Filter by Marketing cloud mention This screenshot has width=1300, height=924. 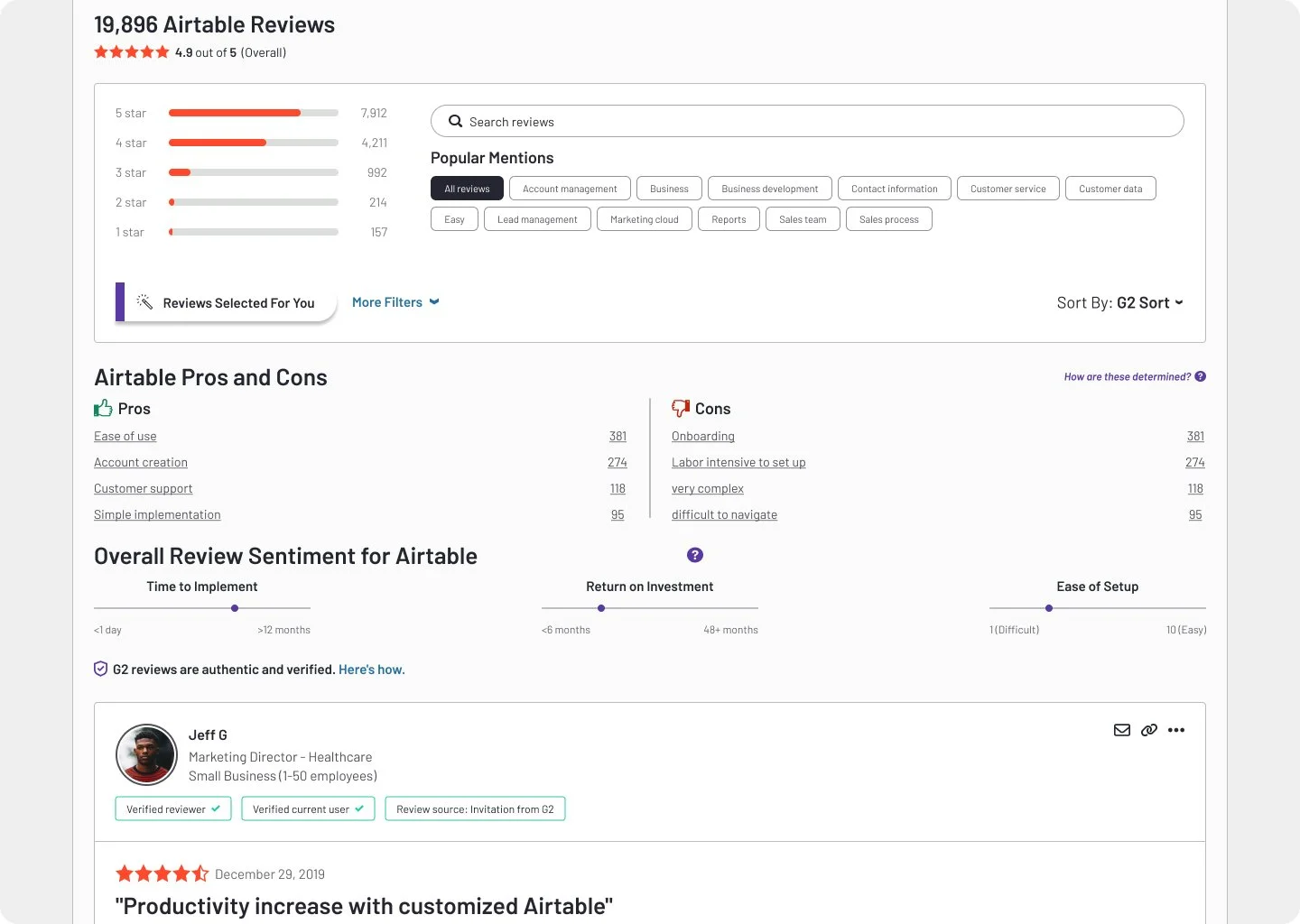click(645, 219)
